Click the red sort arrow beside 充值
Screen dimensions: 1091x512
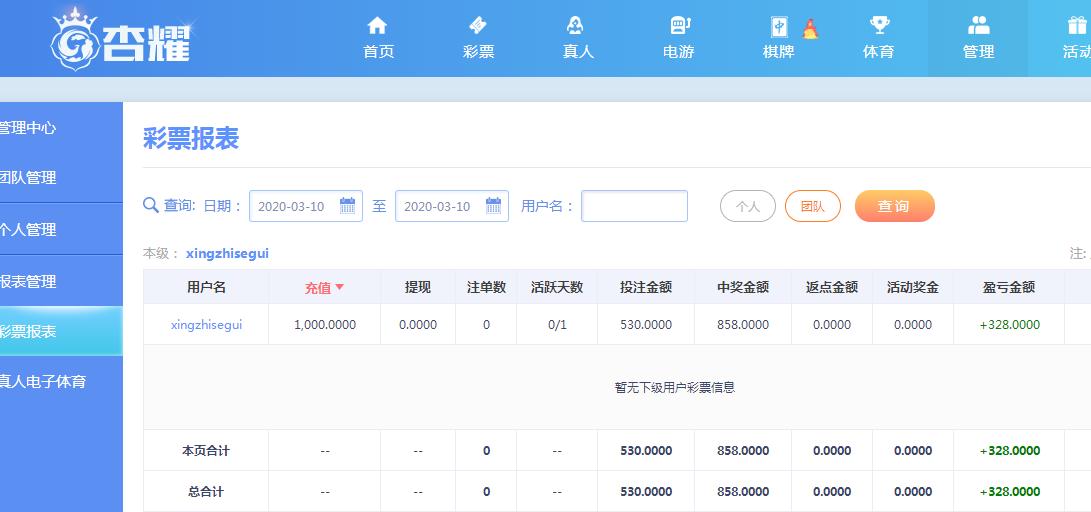(340, 287)
